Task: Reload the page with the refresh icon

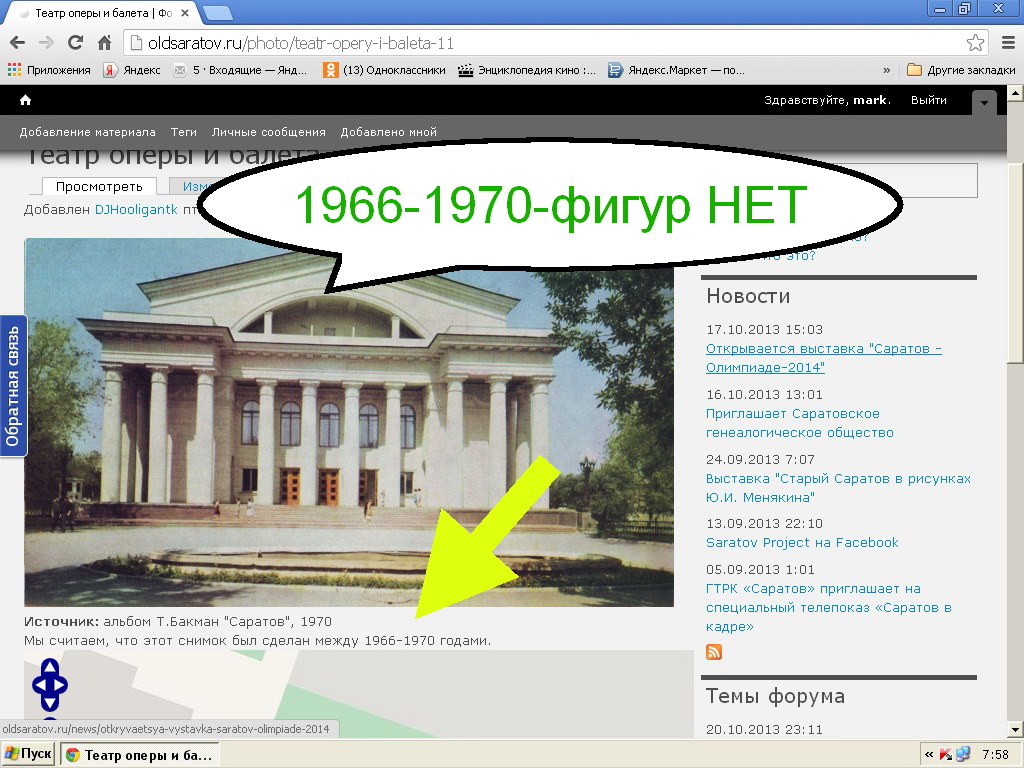Action: (x=75, y=43)
